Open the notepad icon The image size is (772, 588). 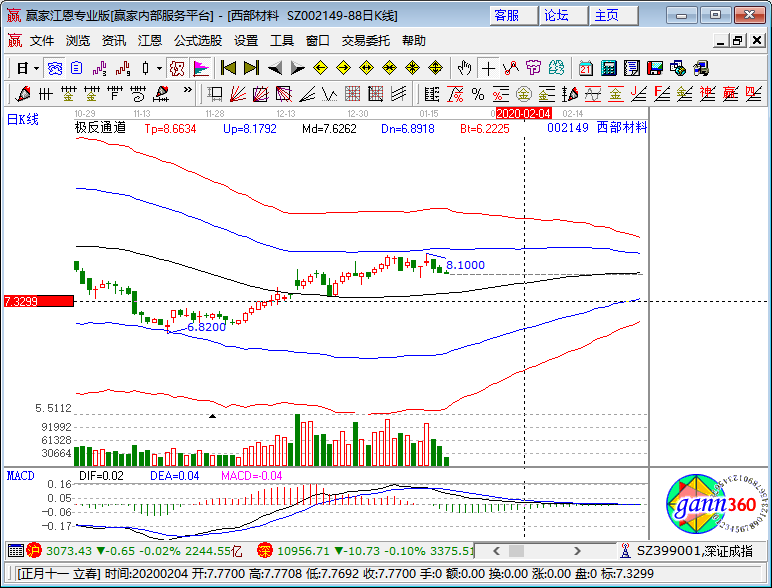(x=632, y=68)
